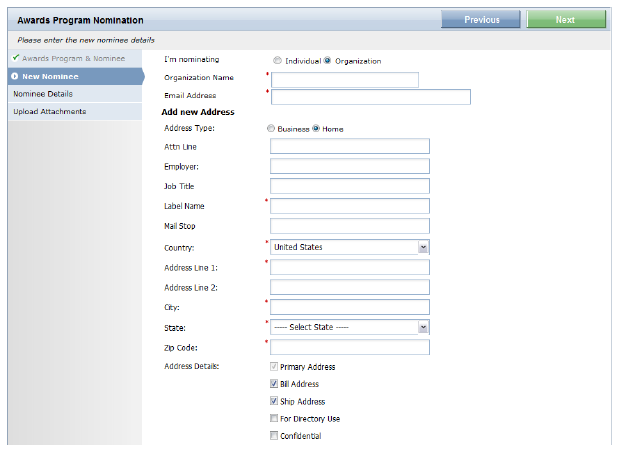Click the New Nominee step icon
The height and width of the screenshot is (453, 620).
point(15,76)
